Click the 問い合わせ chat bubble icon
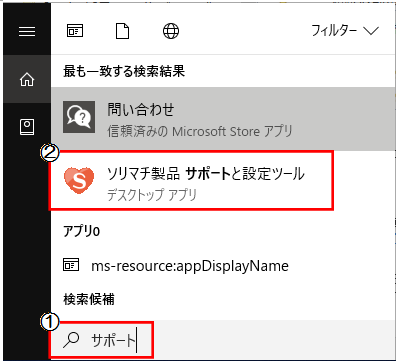 [x=79, y=117]
